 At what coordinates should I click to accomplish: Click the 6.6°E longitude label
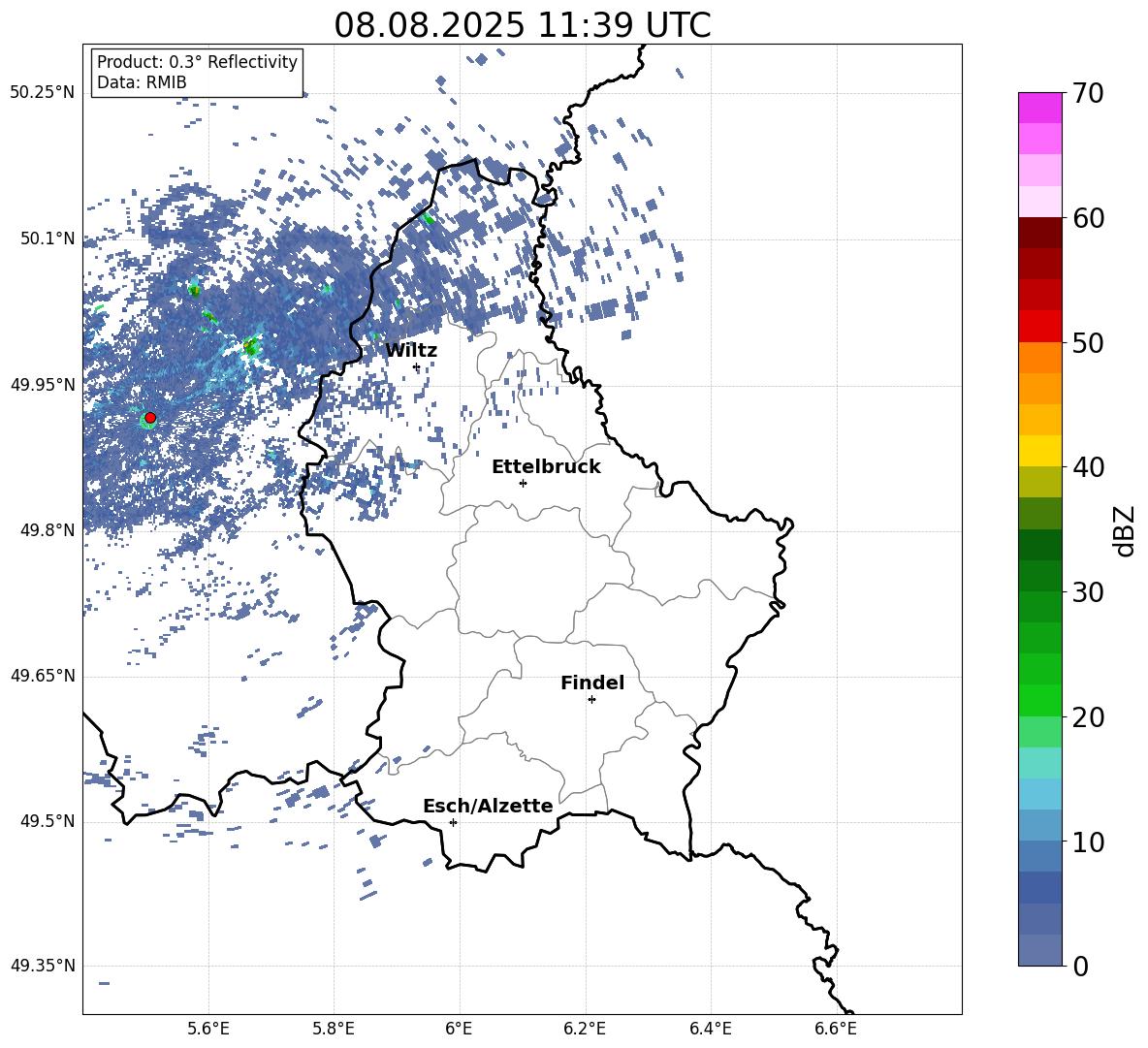pos(836,1029)
